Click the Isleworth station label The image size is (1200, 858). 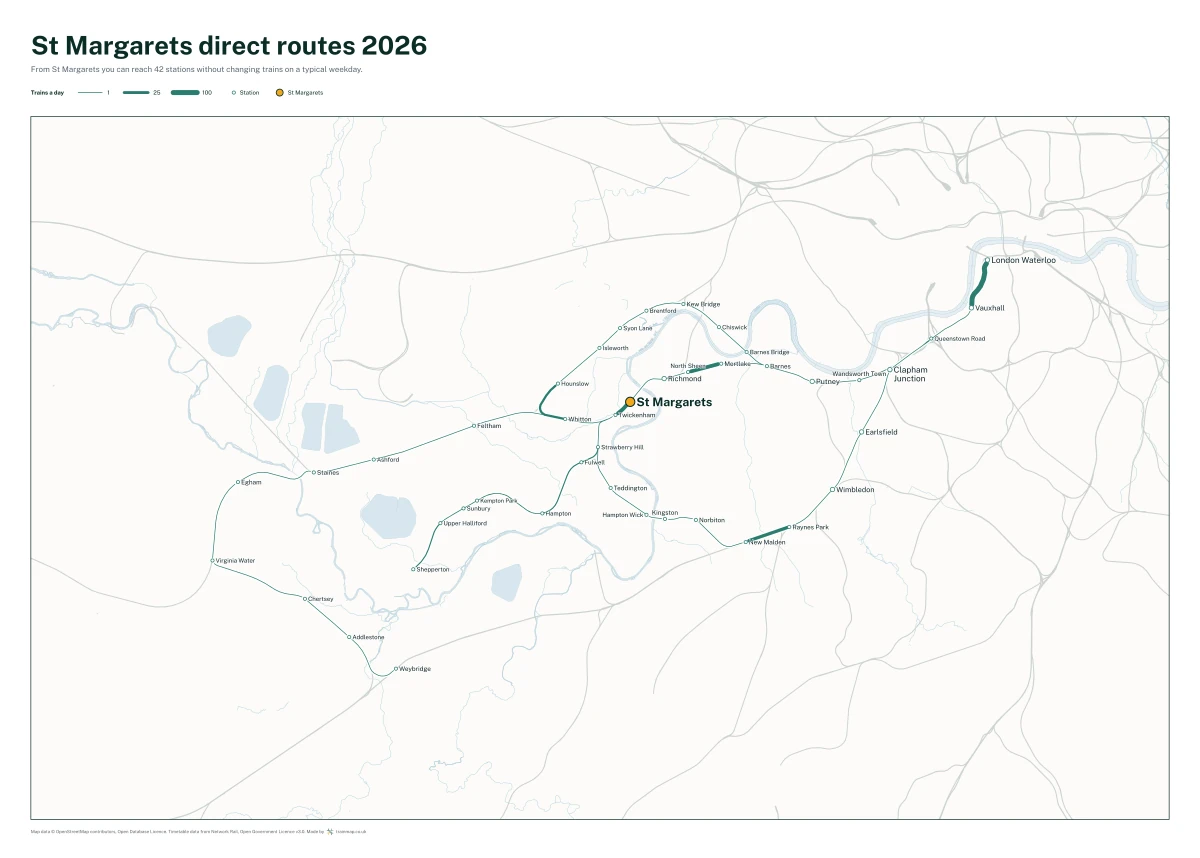click(615, 348)
